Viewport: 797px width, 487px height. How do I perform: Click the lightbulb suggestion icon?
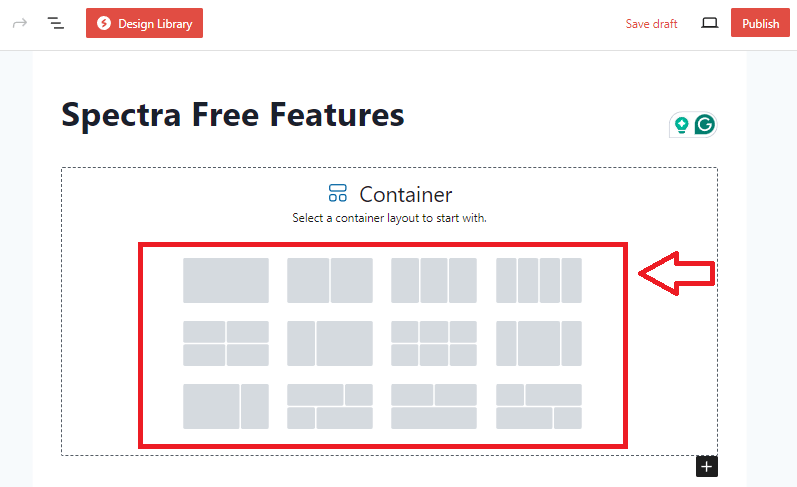pos(682,125)
